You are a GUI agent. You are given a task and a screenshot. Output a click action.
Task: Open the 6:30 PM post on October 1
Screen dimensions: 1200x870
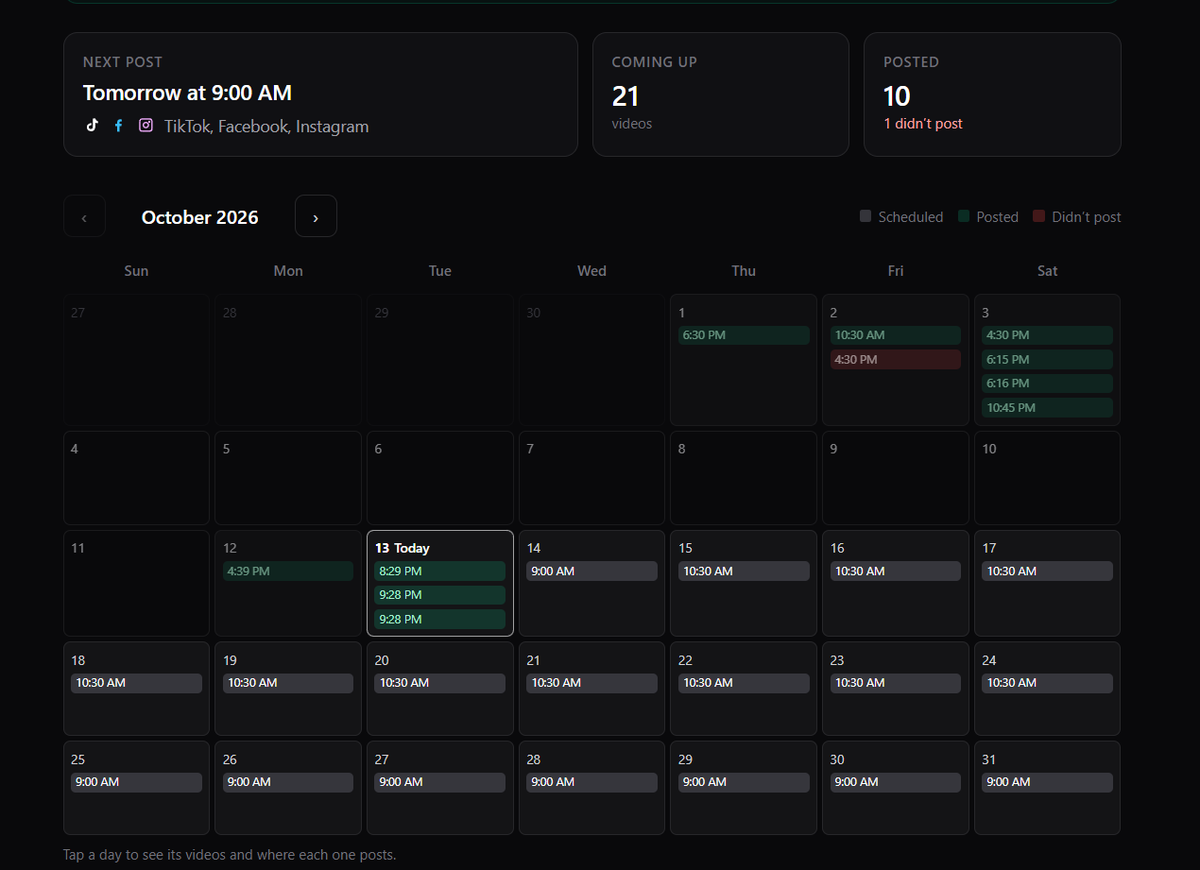click(x=744, y=335)
